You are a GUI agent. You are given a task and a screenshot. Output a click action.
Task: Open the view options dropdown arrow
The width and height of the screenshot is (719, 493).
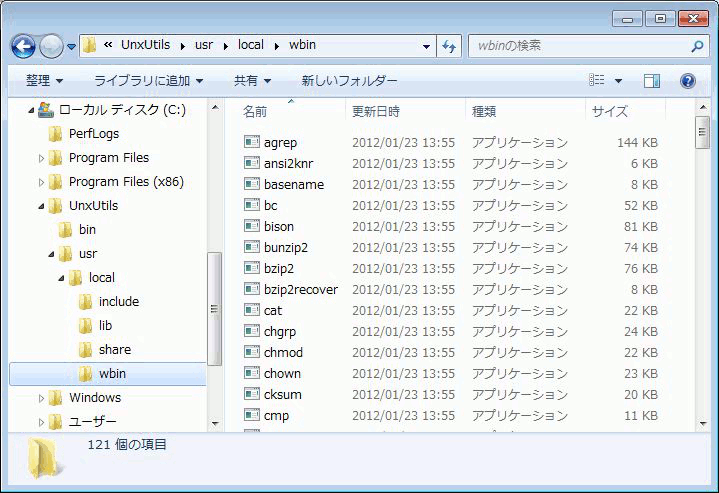618,81
